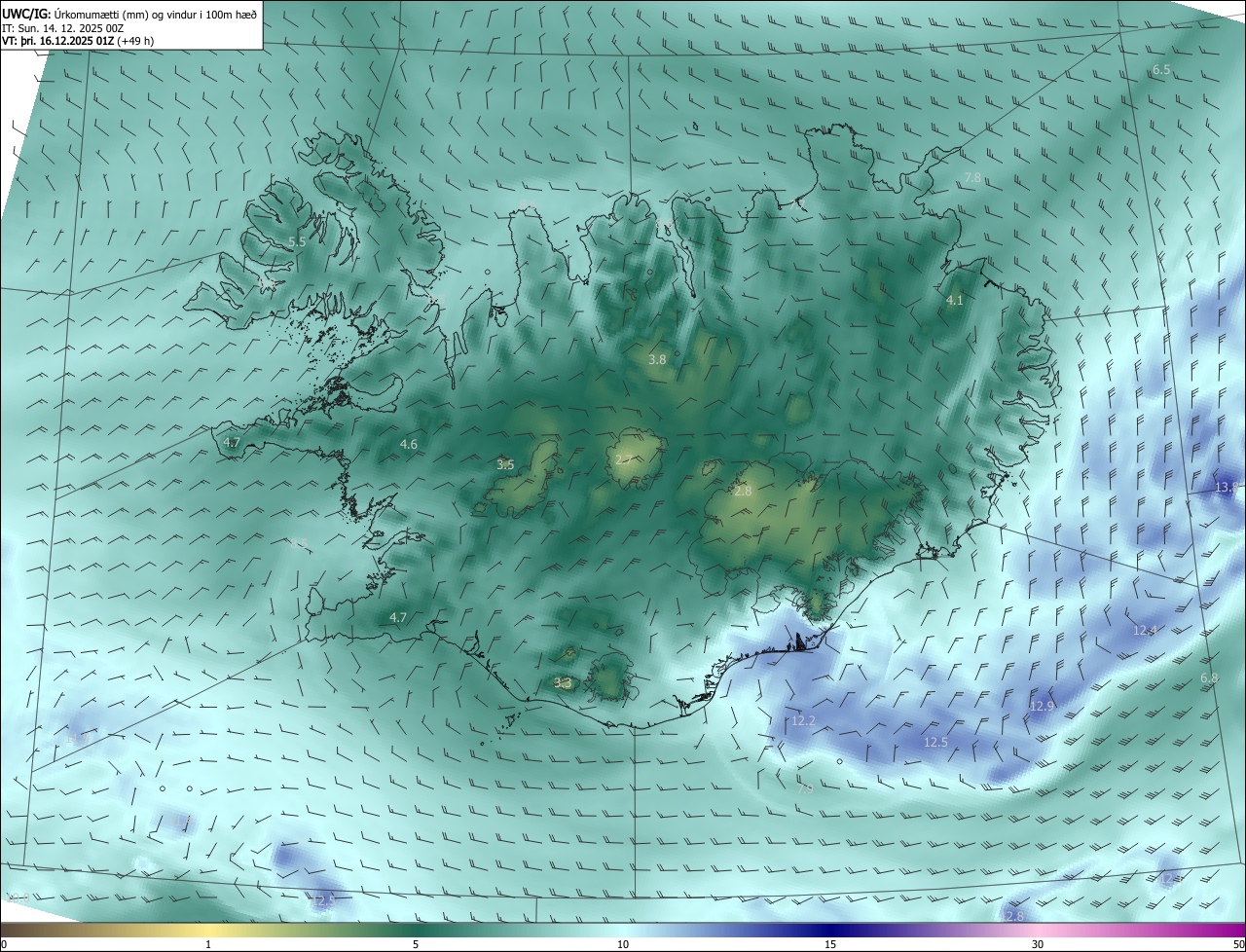Pick the yellow colorbar segment above 1

click(208, 930)
